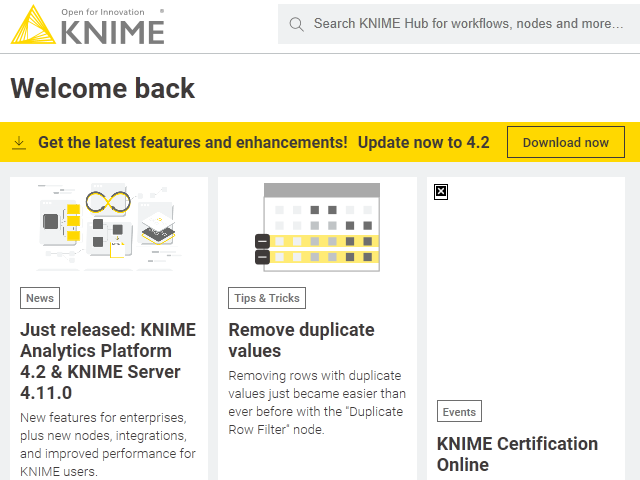The height and width of the screenshot is (480, 640).
Task: Click the download arrow icon in banner
Action: [19, 143]
